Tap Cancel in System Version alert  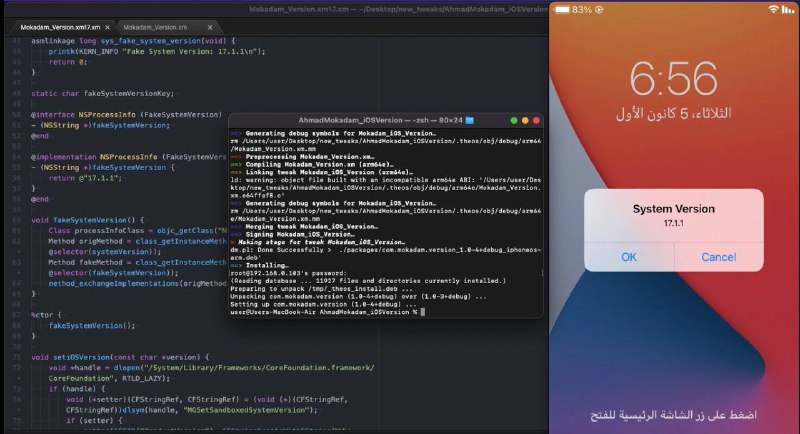click(718, 257)
